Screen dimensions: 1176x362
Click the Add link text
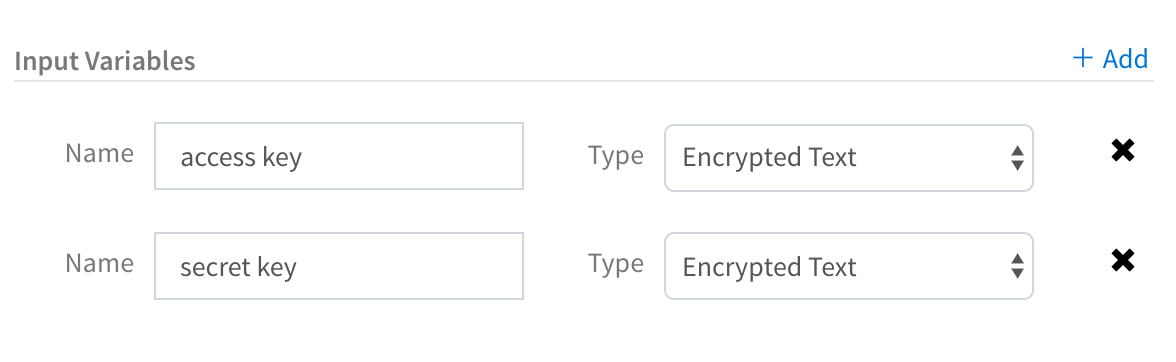(x=1125, y=58)
